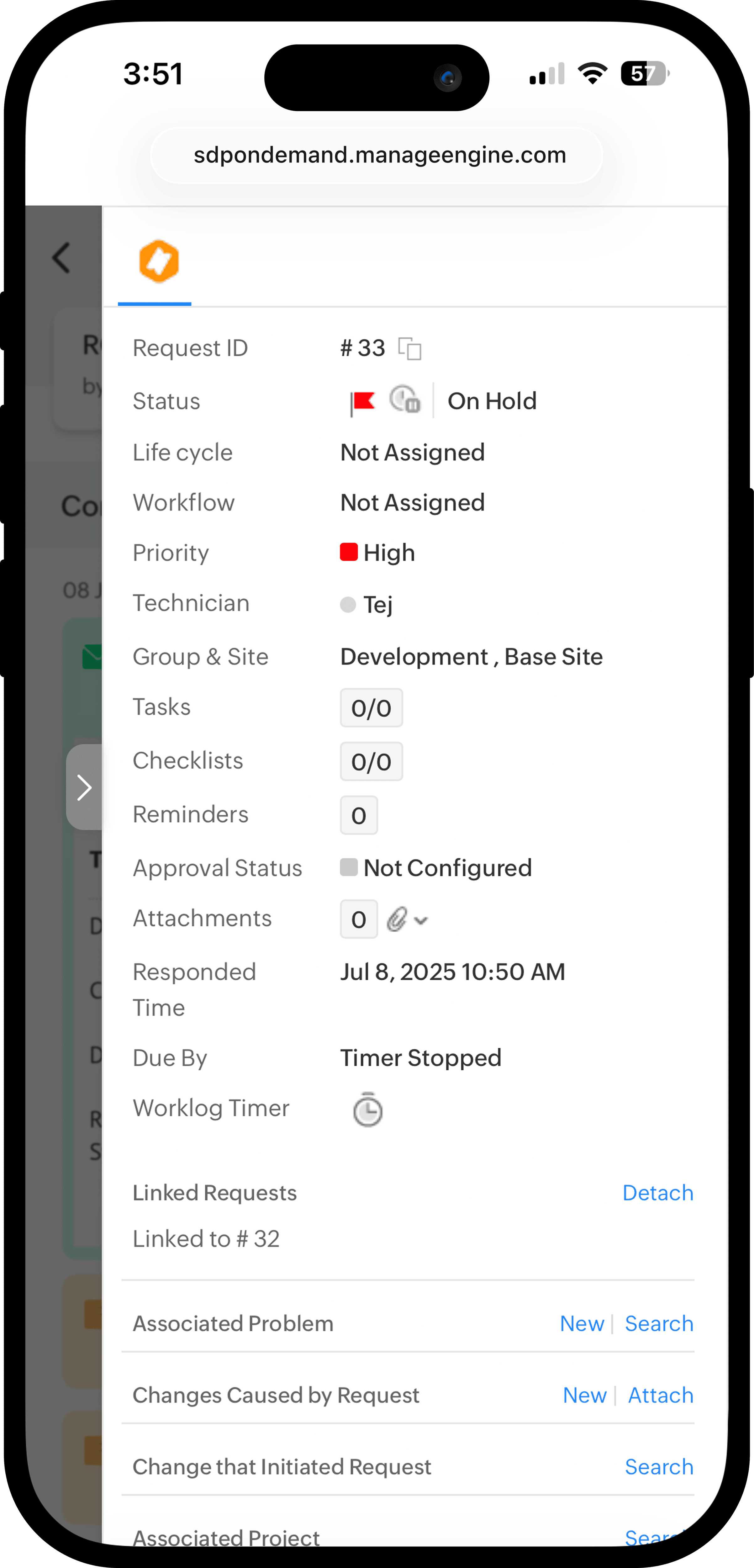The width and height of the screenshot is (754, 1568).
Task: Search for an associated problem
Action: point(659,1323)
